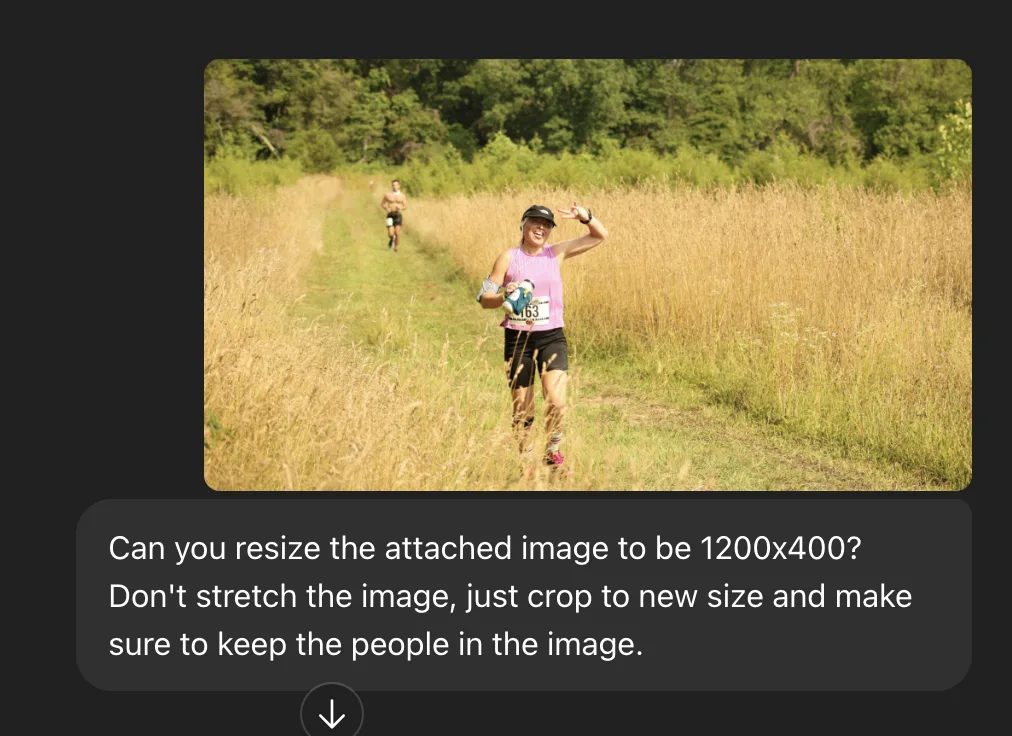Click the phrase "Don't" starting the second line
The width and height of the screenshot is (1012, 736).
tap(148, 596)
